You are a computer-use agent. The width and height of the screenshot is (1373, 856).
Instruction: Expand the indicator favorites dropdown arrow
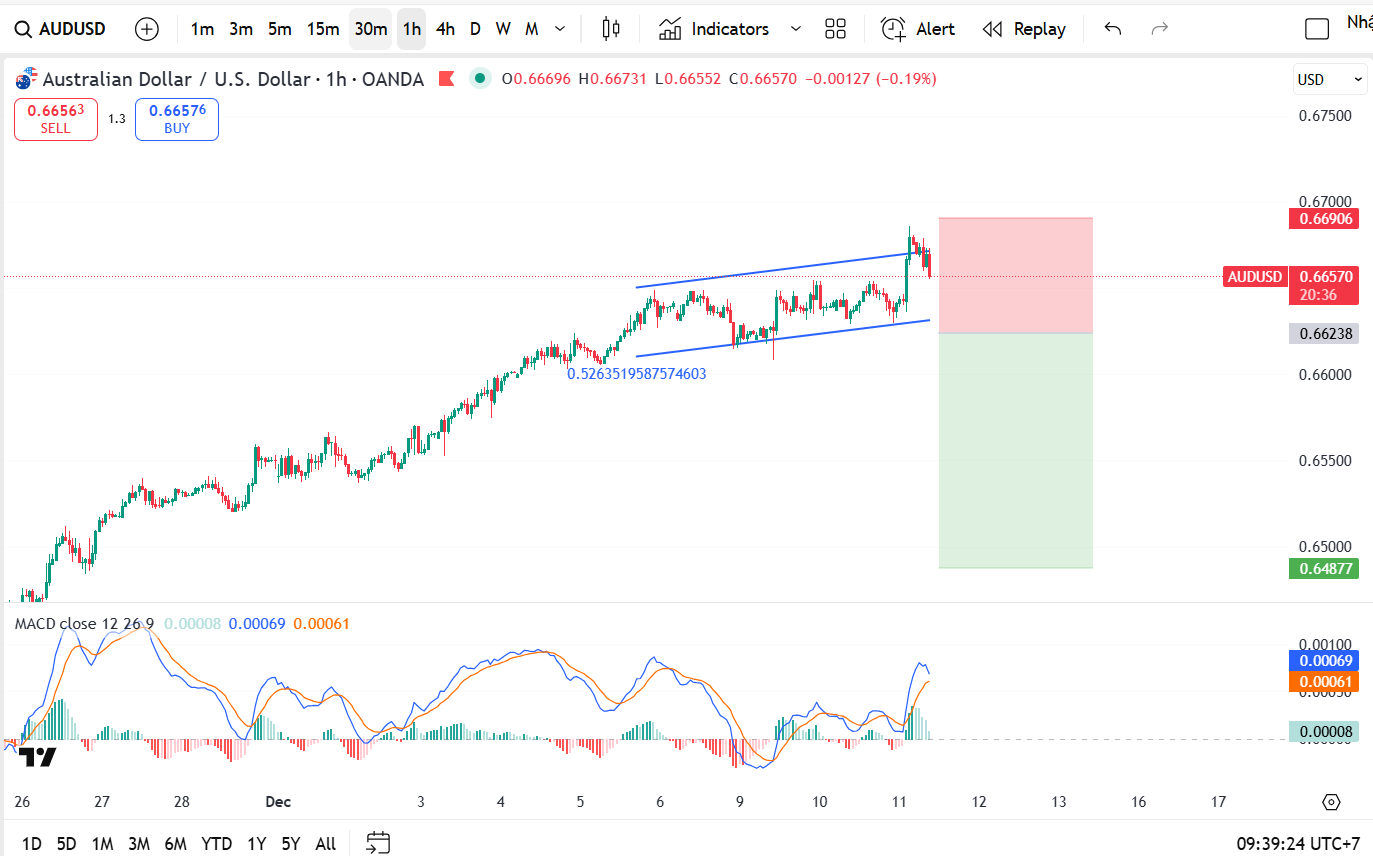[x=796, y=29]
